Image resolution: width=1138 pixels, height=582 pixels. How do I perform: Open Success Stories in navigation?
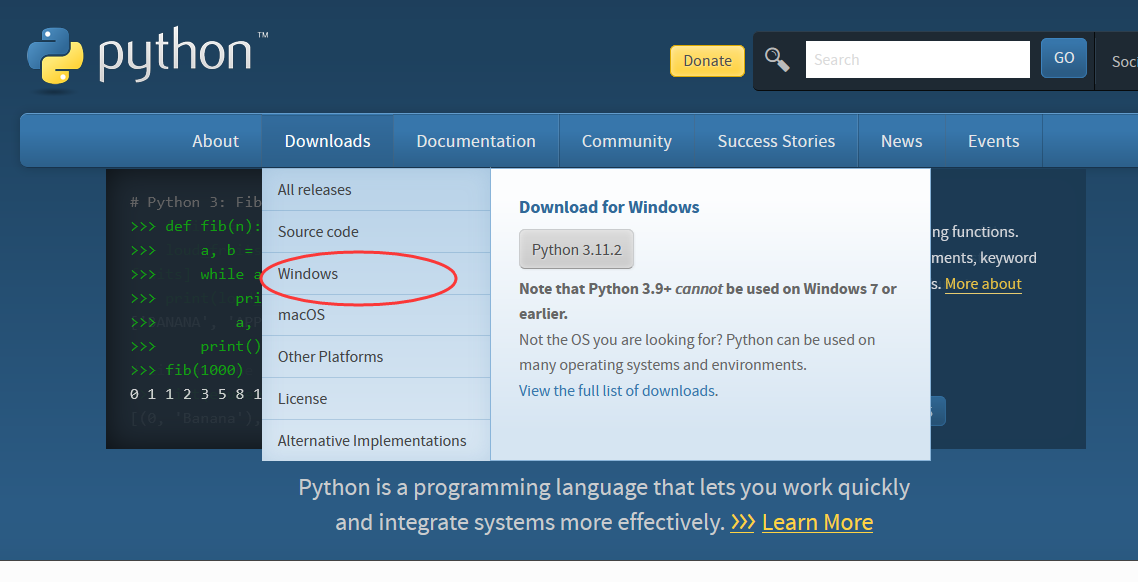point(776,141)
